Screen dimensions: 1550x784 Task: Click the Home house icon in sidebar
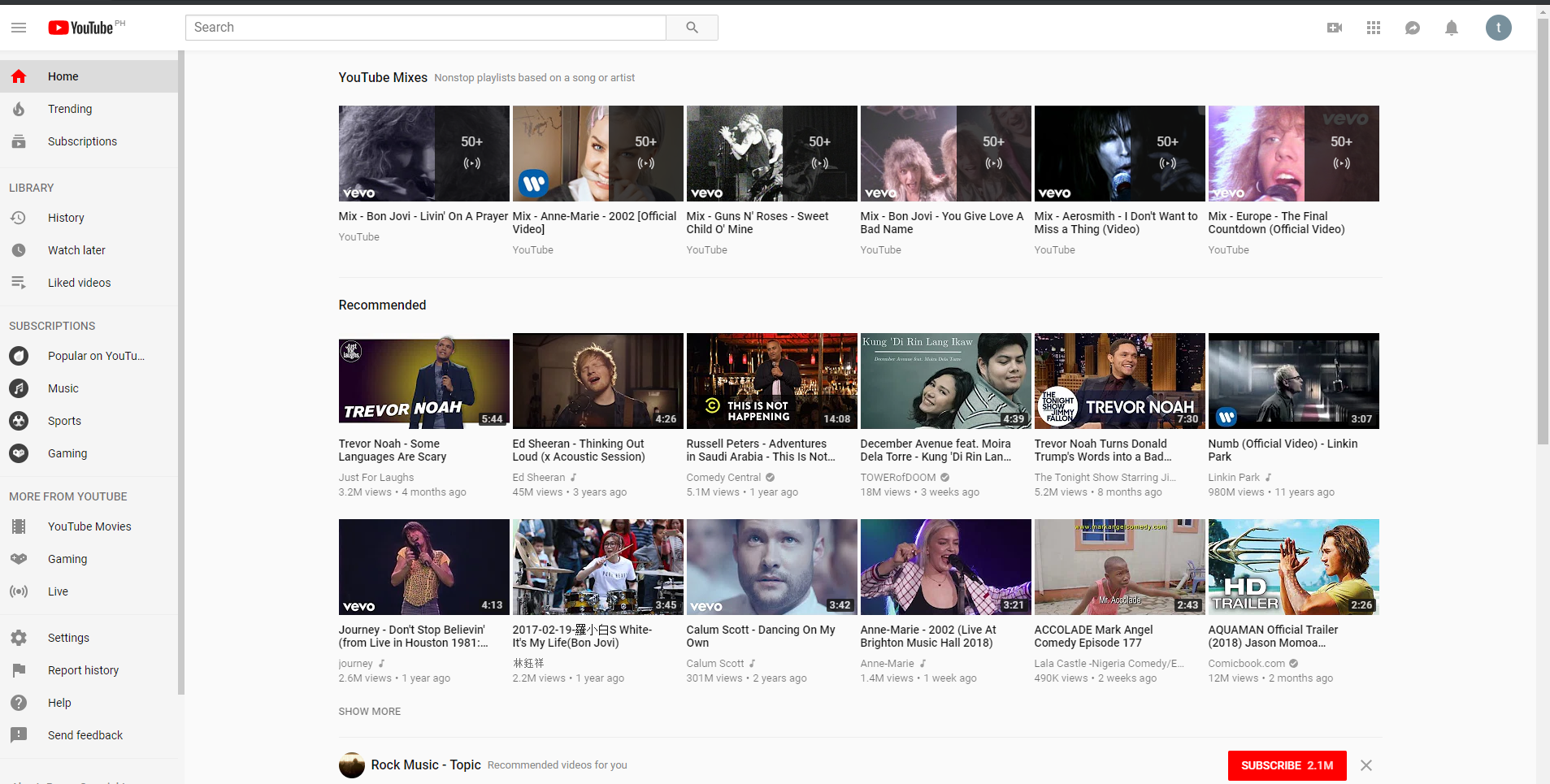(x=19, y=76)
